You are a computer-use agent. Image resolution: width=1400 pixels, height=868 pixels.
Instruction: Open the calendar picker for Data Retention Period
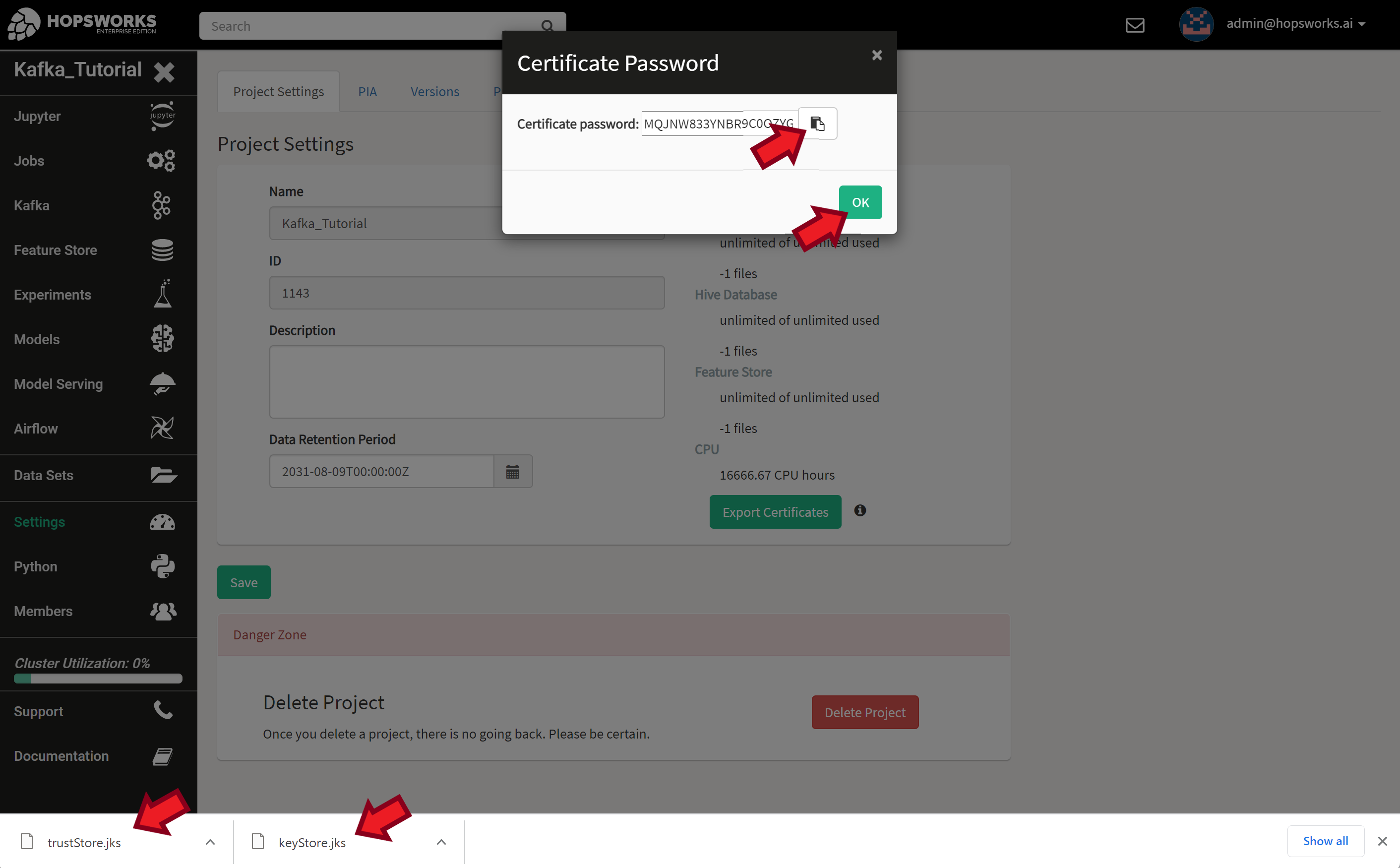coord(513,471)
